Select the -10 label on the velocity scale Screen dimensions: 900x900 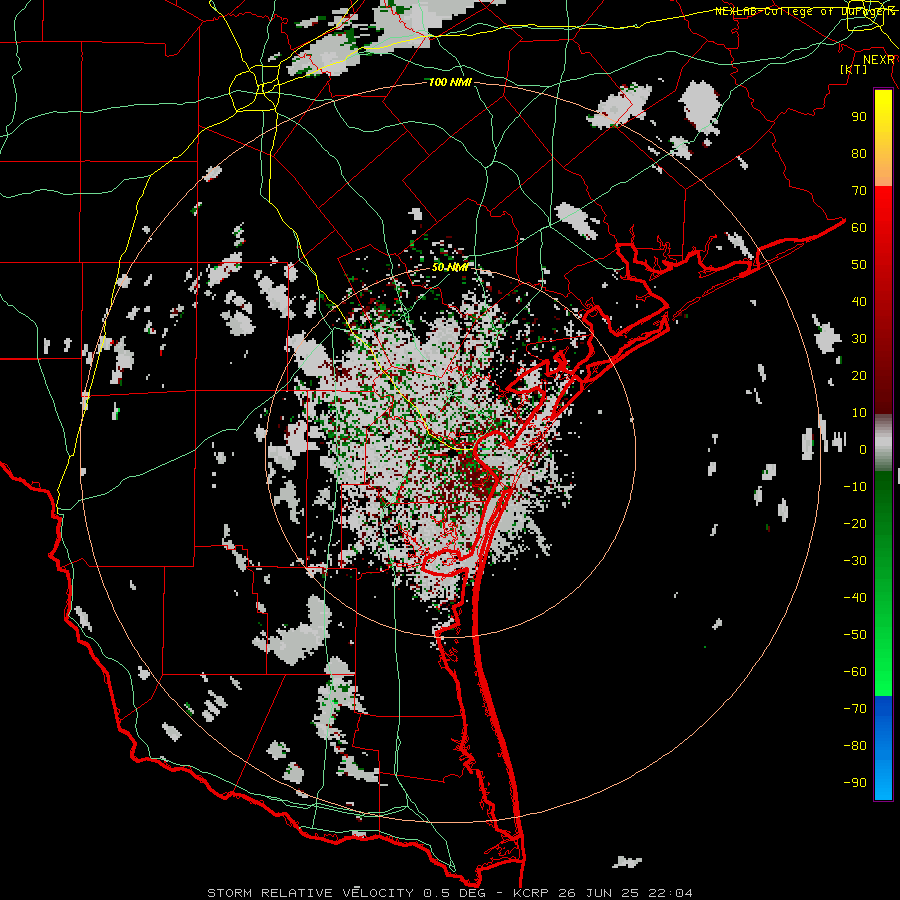point(855,487)
